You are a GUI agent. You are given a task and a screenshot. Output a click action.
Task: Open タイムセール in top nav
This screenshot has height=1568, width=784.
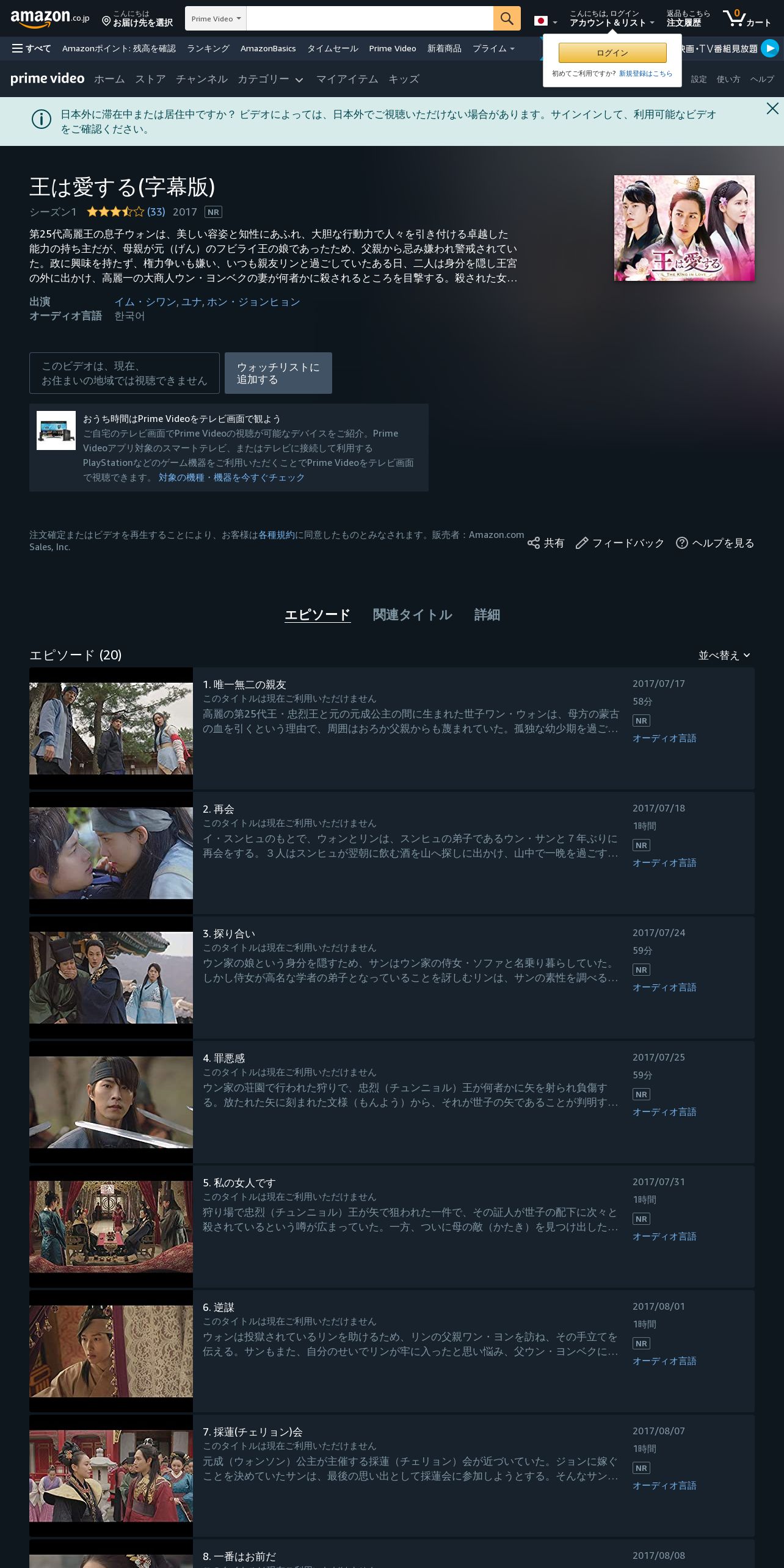pyautogui.click(x=332, y=48)
